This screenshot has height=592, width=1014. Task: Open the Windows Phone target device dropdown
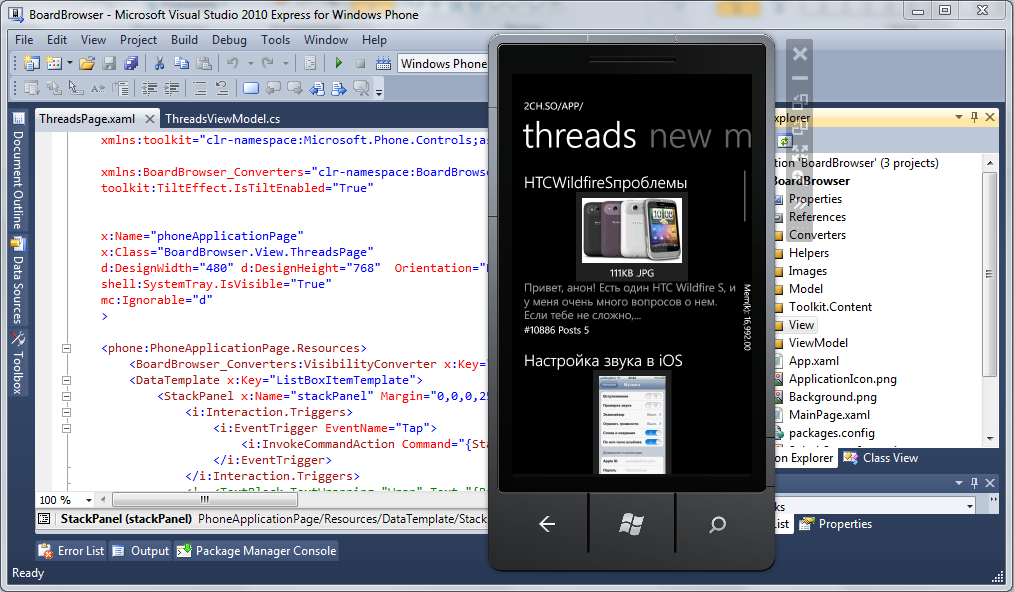[x=443, y=63]
